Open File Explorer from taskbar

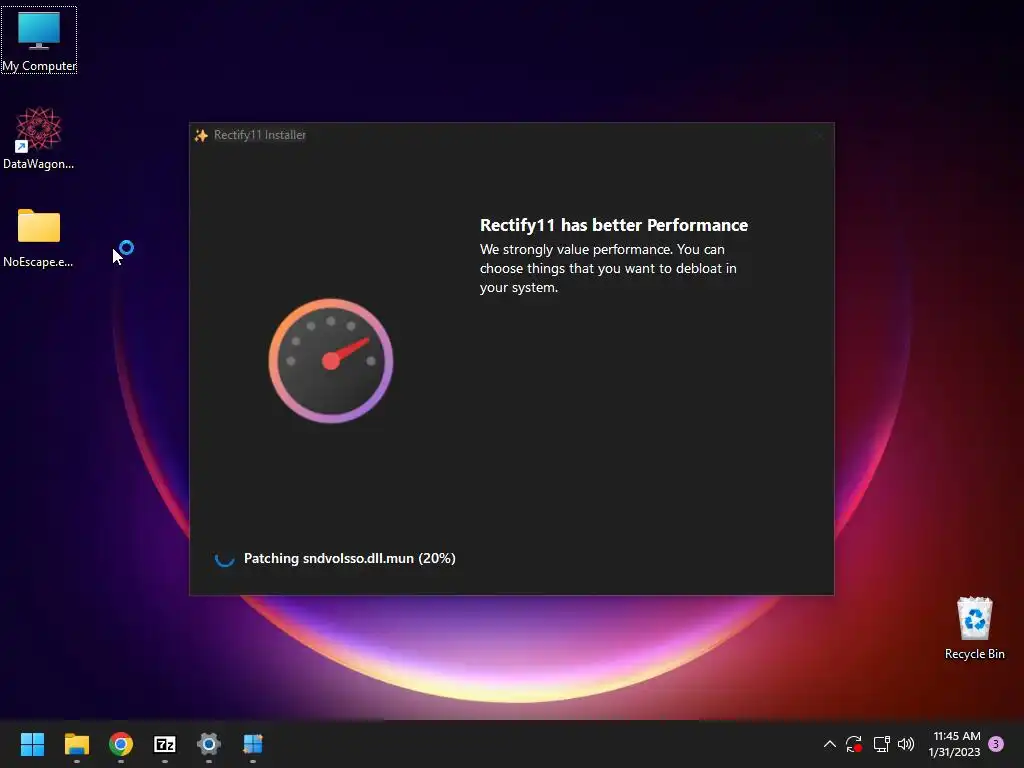(x=76, y=744)
